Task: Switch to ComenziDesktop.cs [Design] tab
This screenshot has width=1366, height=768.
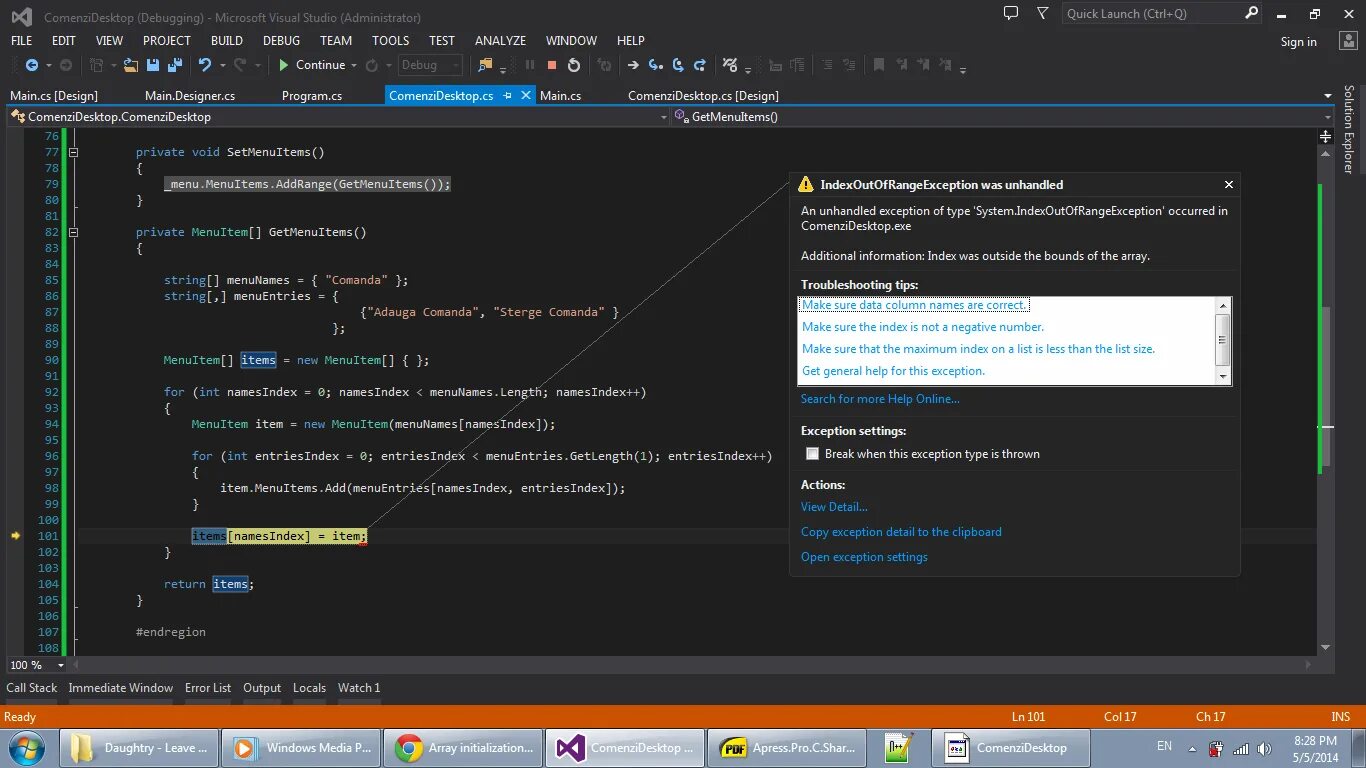Action: (703, 96)
